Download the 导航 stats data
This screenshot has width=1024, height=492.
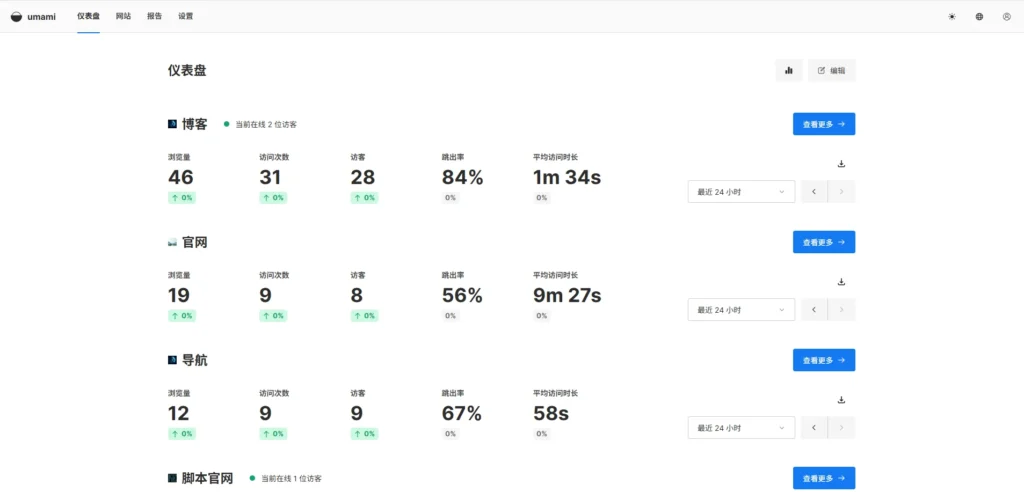pyautogui.click(x=841, y=400)
